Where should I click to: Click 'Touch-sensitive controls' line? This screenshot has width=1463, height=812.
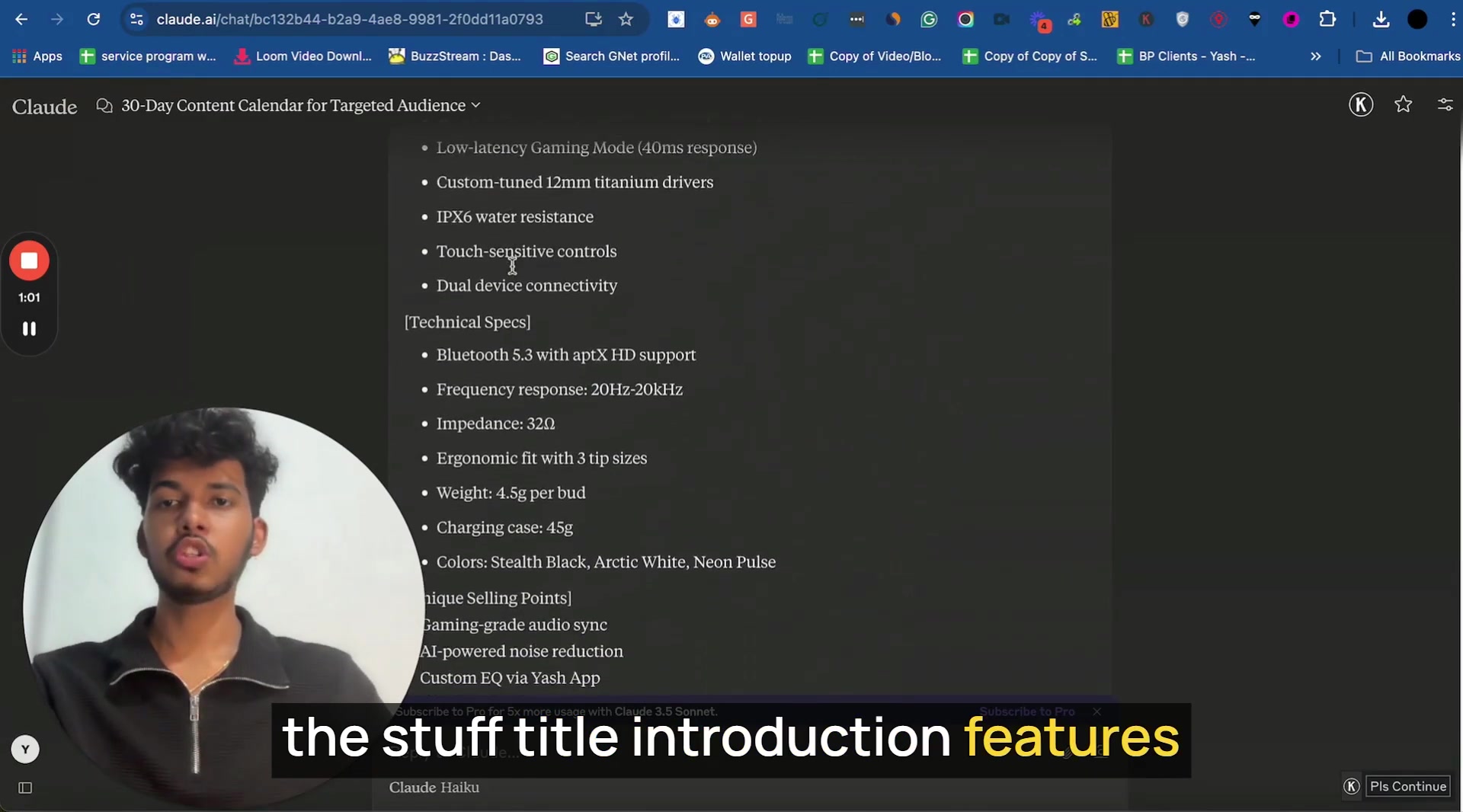coord(527,251)
